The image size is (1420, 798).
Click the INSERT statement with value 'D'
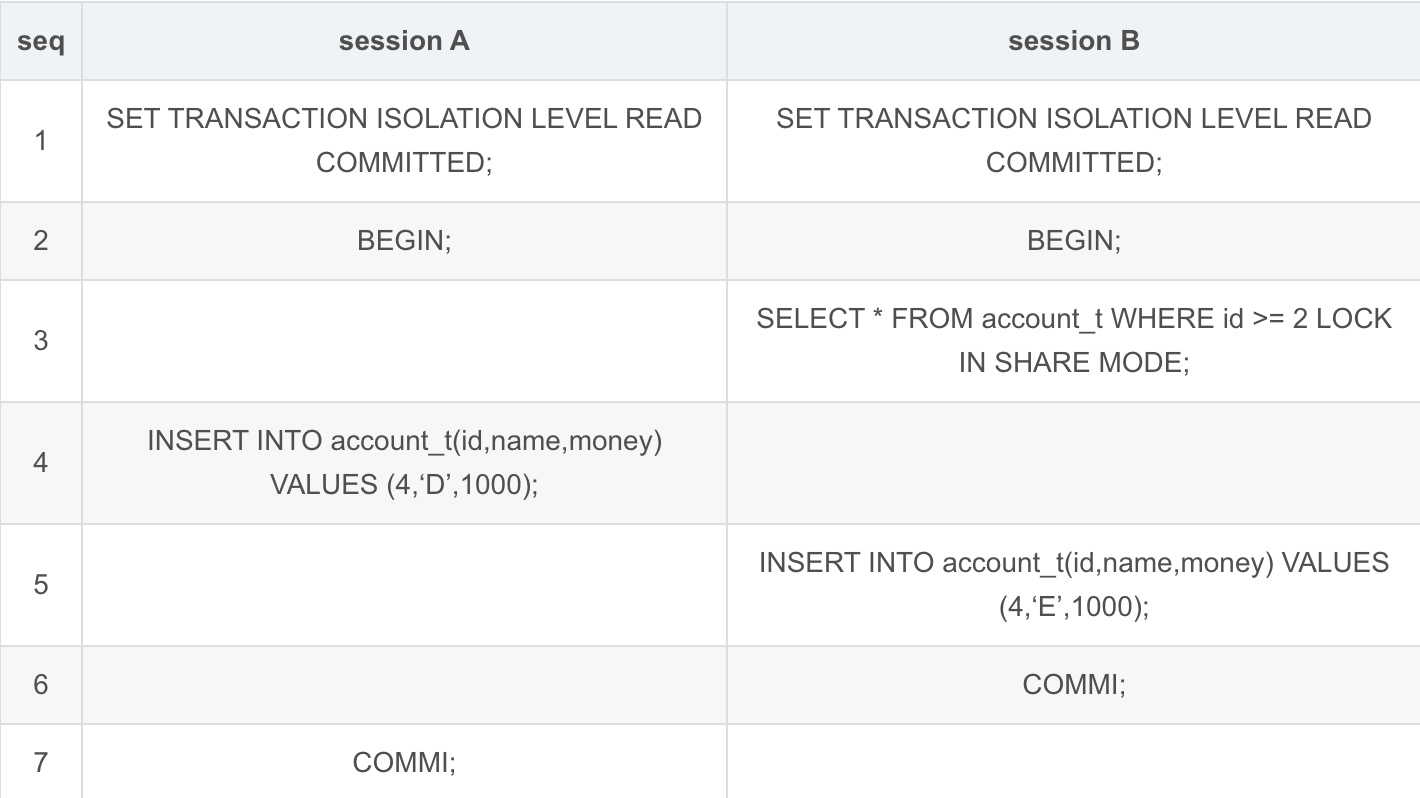pyautogui.click(x=404, y=462)
